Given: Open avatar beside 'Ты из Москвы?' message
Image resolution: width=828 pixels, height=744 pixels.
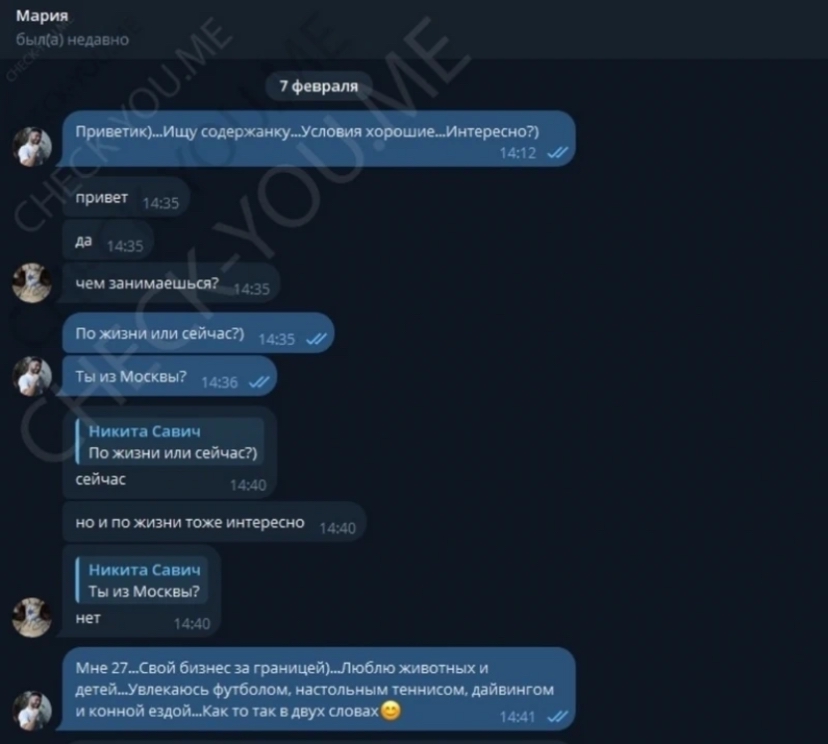Looking at the screenshot, I should tap(32, 376).
